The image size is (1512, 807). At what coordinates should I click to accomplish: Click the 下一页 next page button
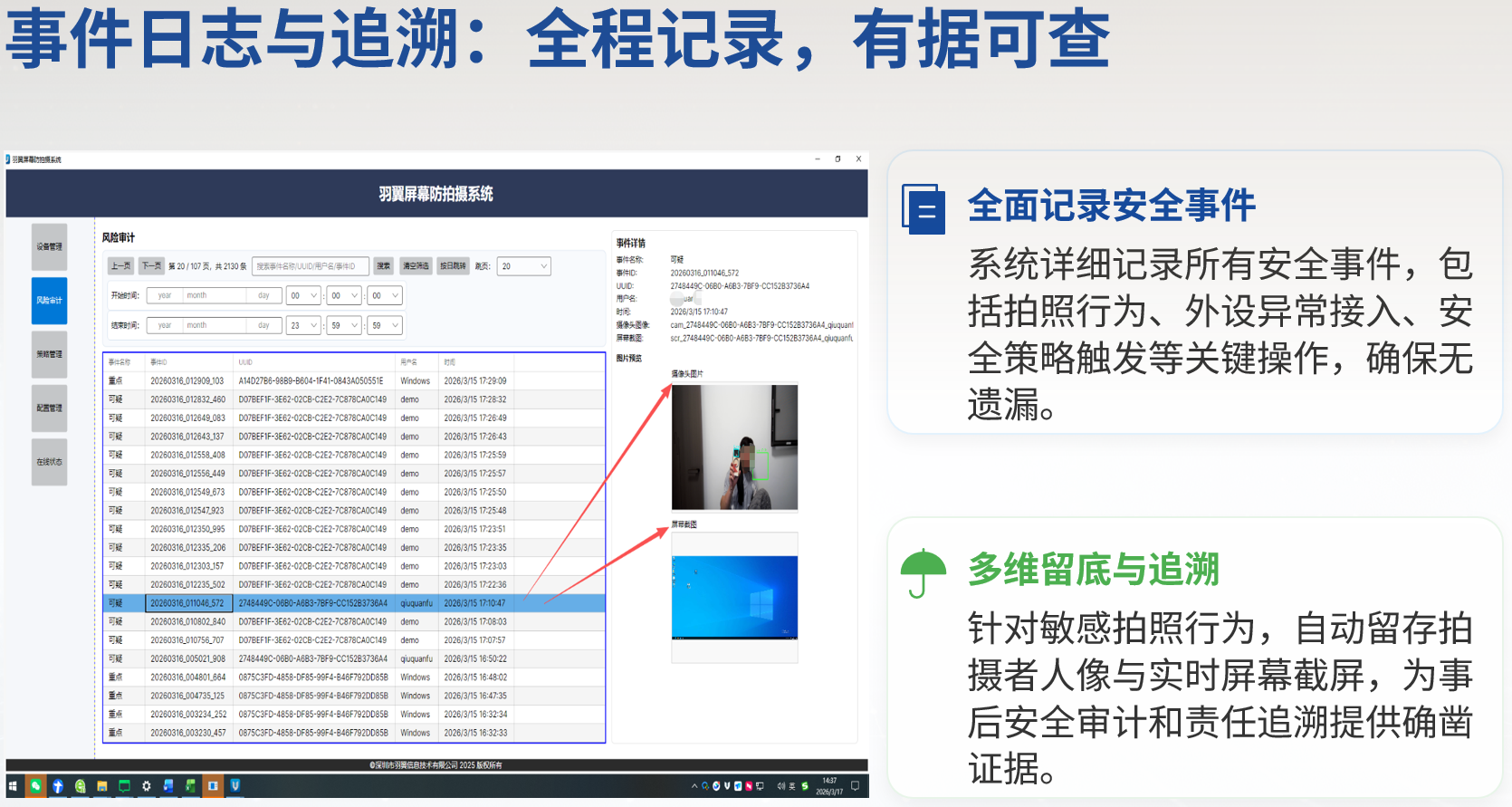(x=151, y=266)
